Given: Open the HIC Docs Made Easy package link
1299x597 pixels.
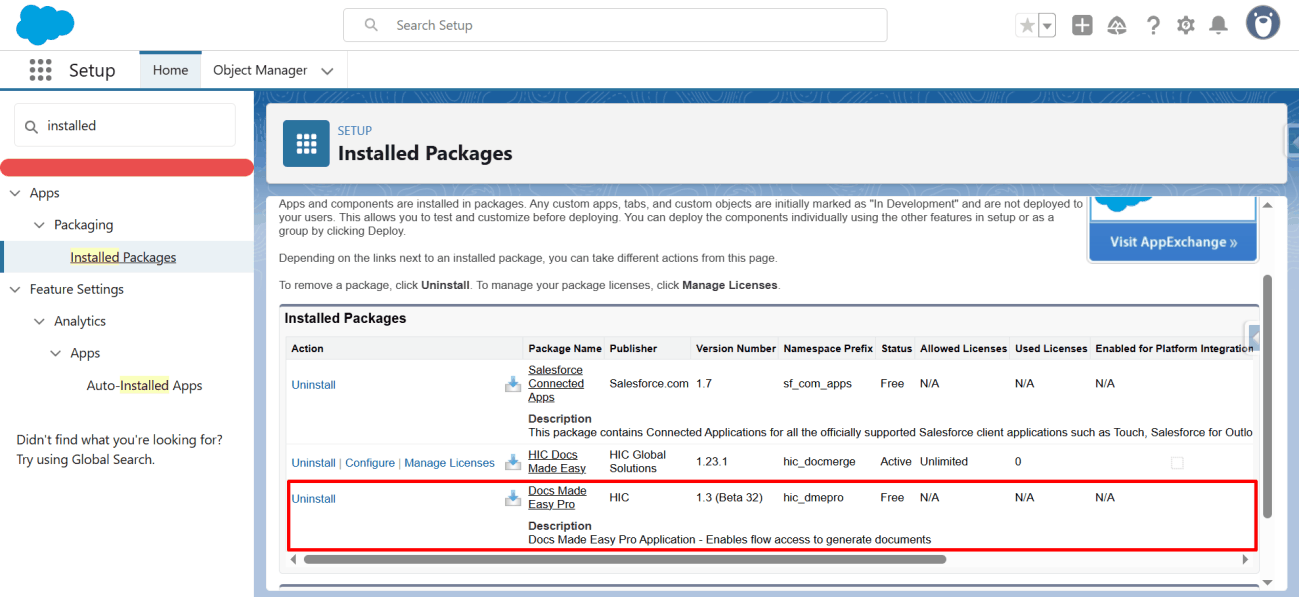Looking at the screenshot, I should [x=557, y=462].
